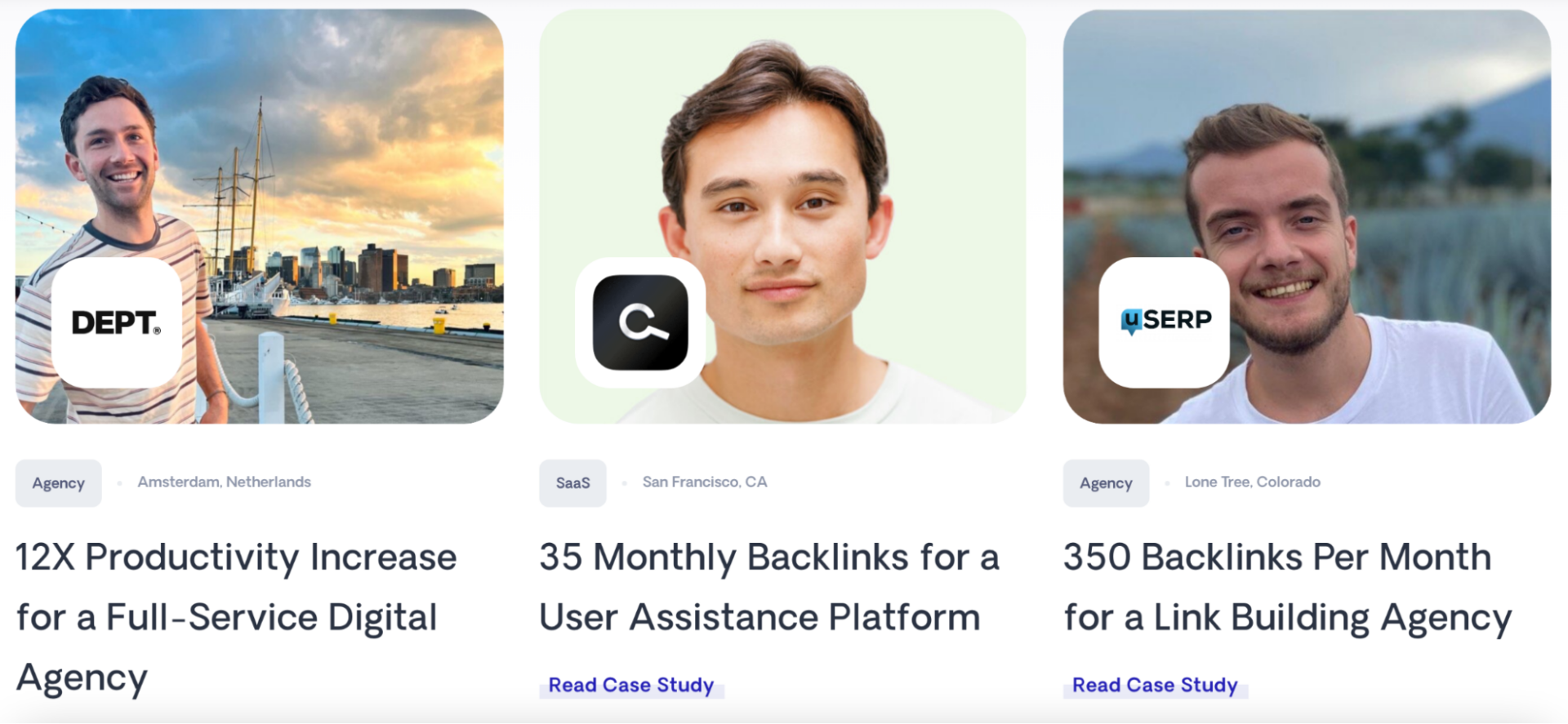Image resolution: width=1568 pixels, height=724 pixels.
Task: Select the Agency category badge on the first card
Action: 58,483
